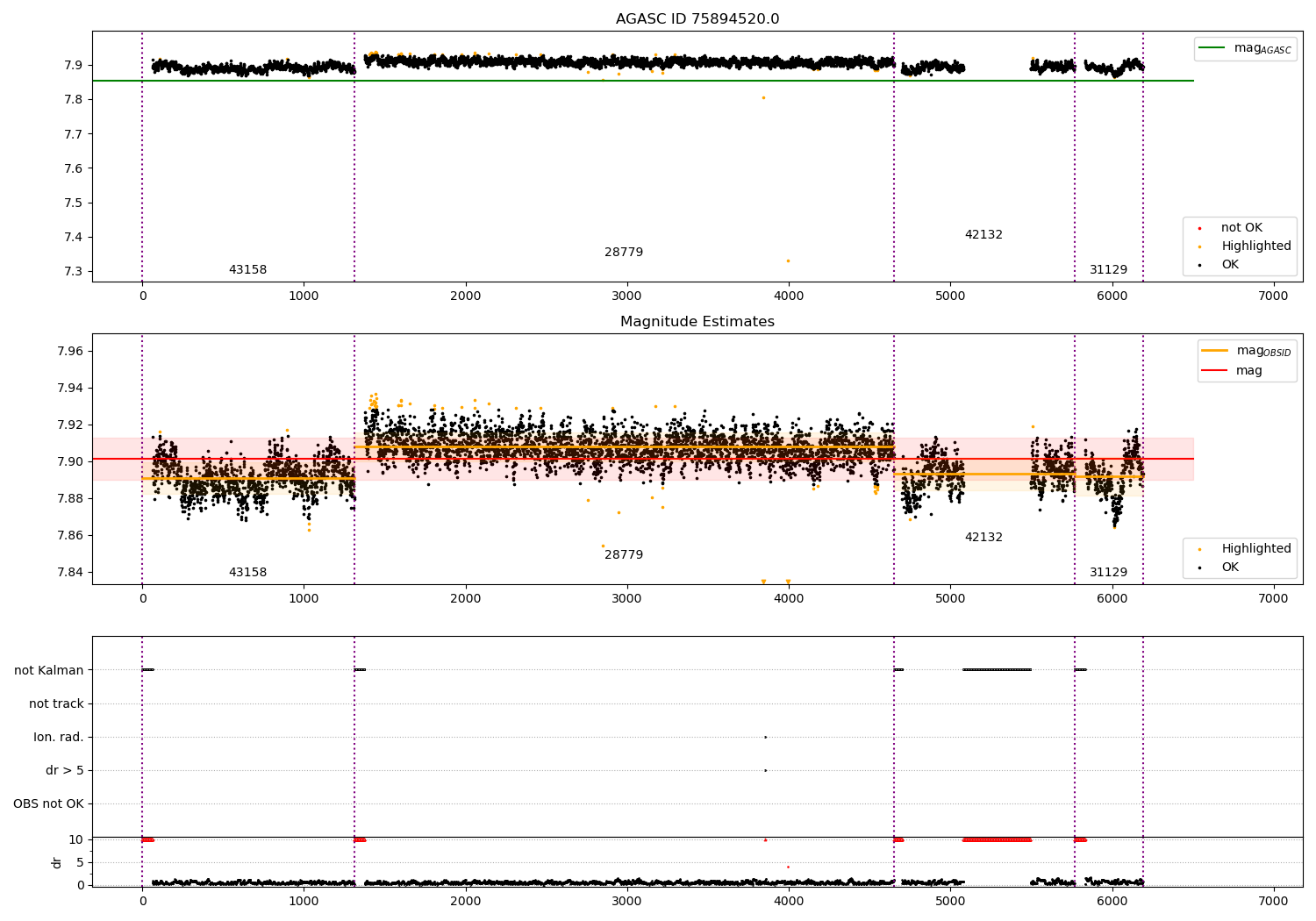Image resolution: width=1316 pixels, height=921 pixels.
Task: Click y-tick 10 on the dr axis
Action: [x=76, y=840]
